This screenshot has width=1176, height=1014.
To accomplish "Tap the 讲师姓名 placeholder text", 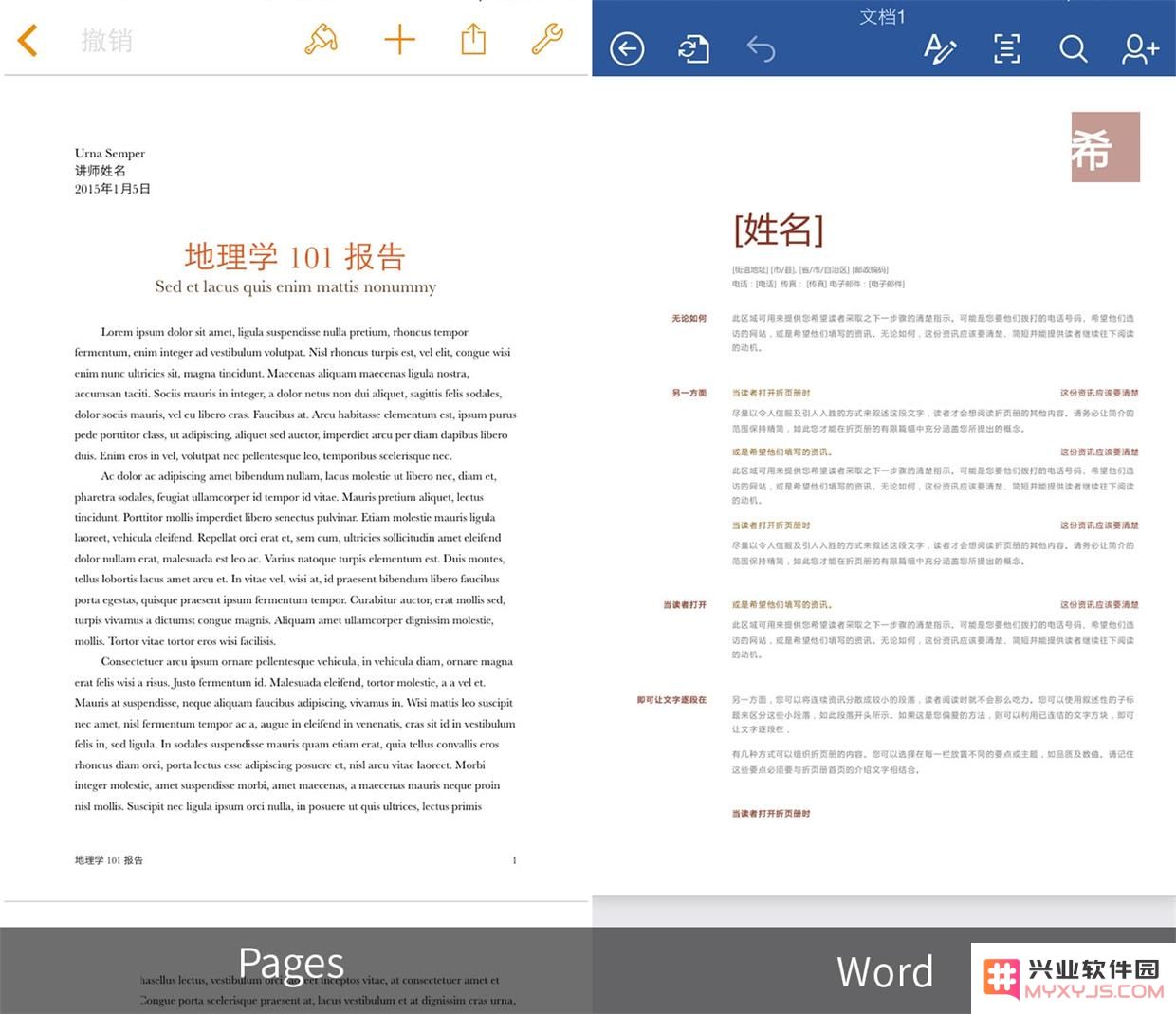I will click(101, 171).
